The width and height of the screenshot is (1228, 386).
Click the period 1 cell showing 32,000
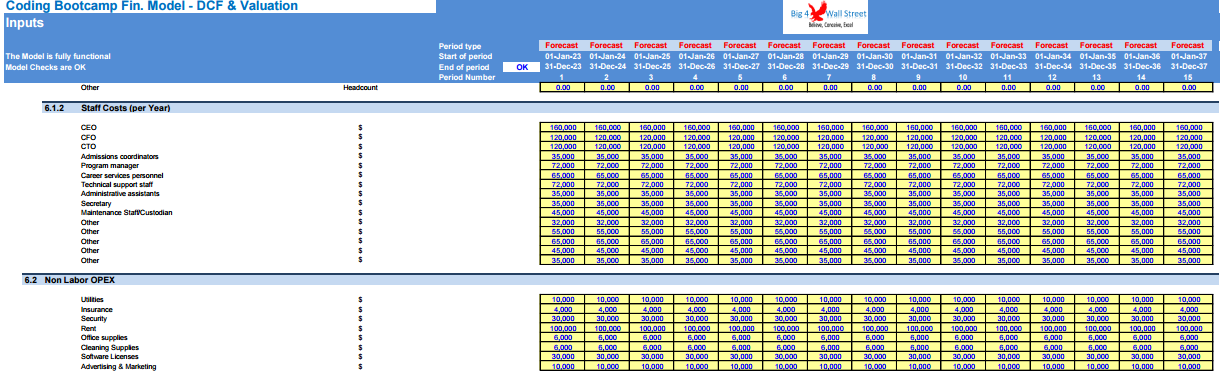(x=562, y=222)
